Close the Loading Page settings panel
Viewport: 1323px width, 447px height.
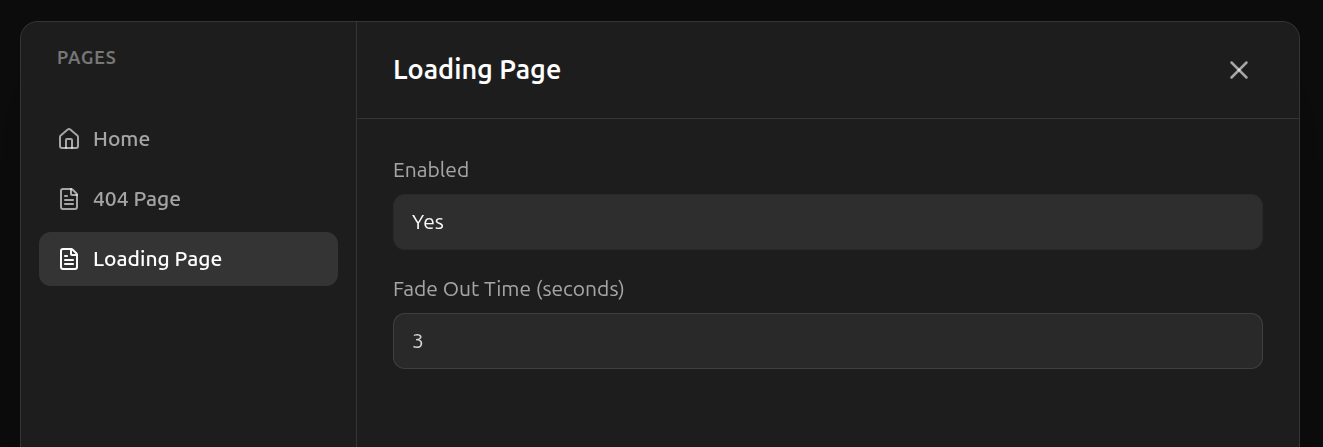(x=1238, y=70)
